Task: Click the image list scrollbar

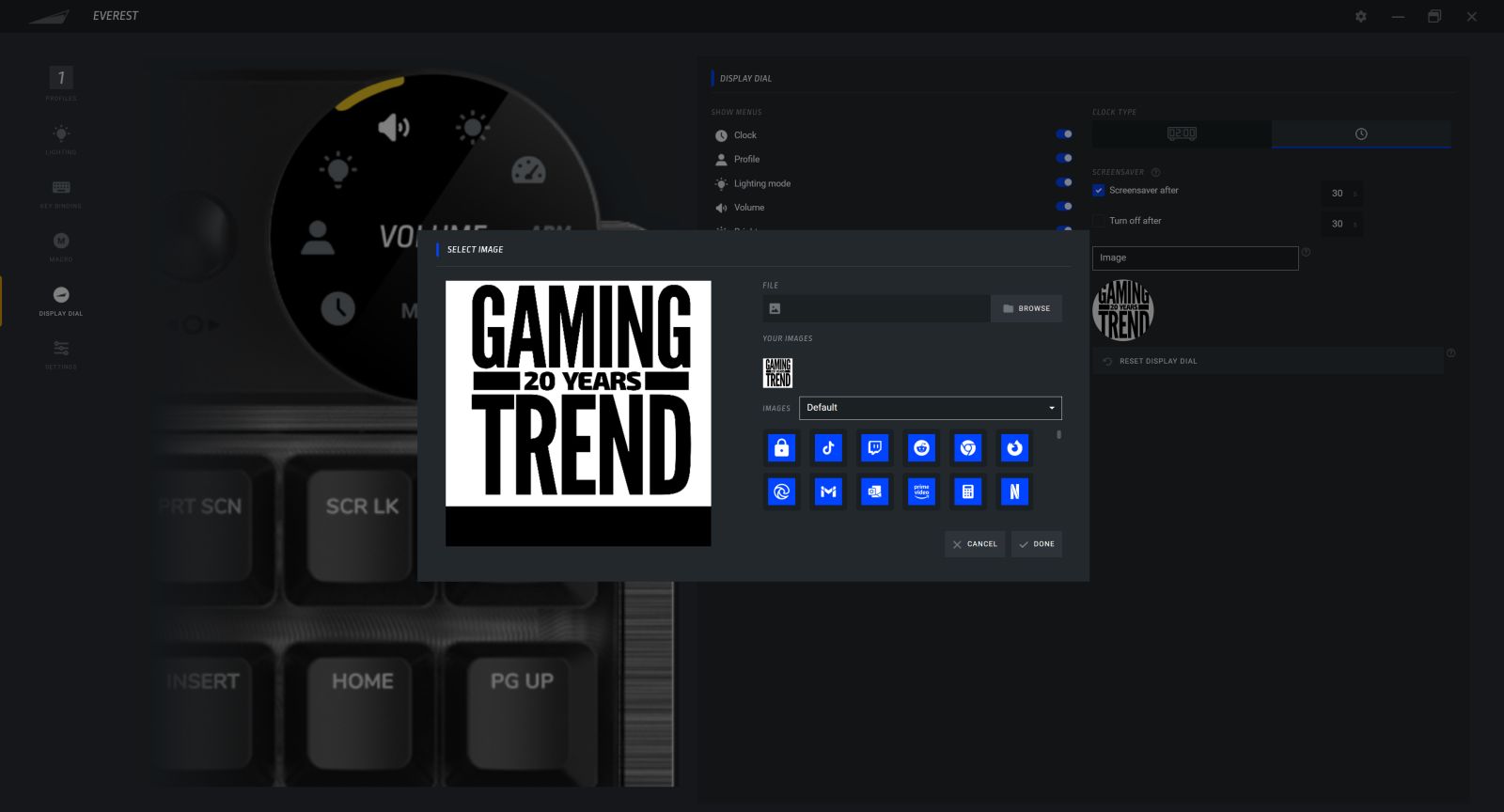Action: tap(1058, 435)
